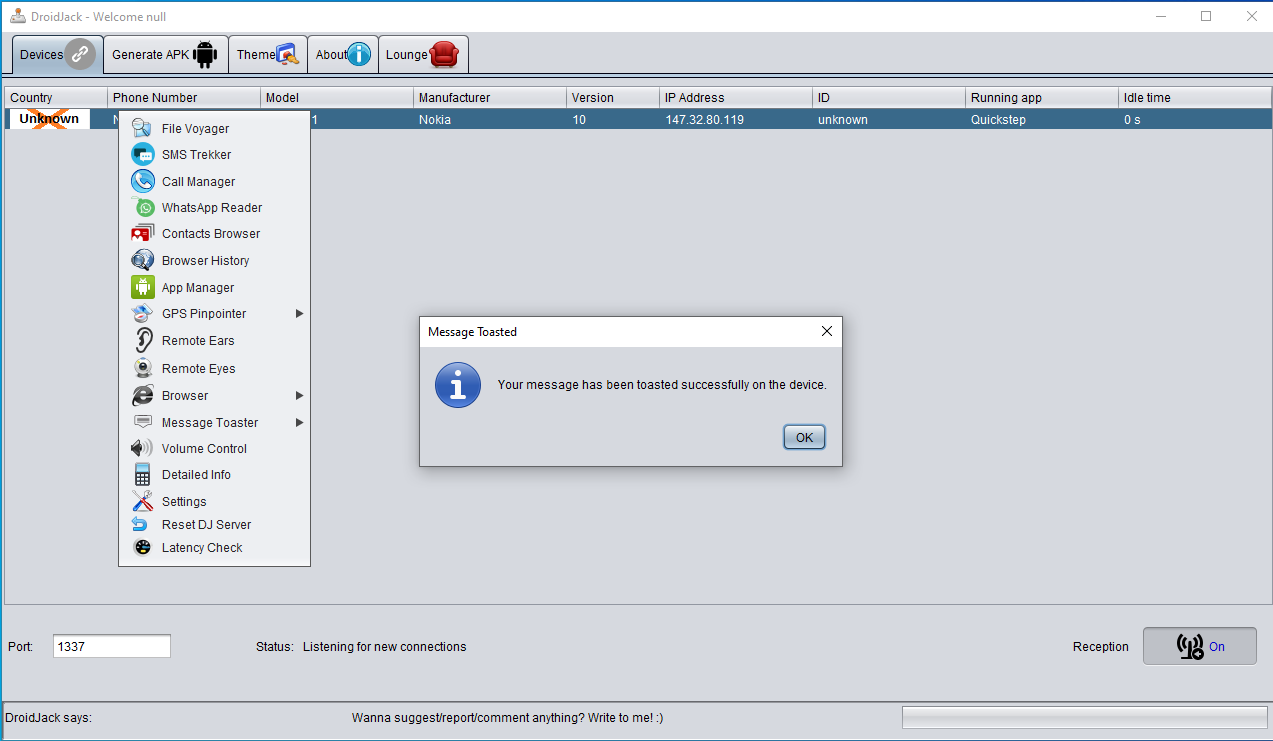Screen dimensions: 1273x741
Task: Switch to the Lounge tab
Action: pos(423,54)
